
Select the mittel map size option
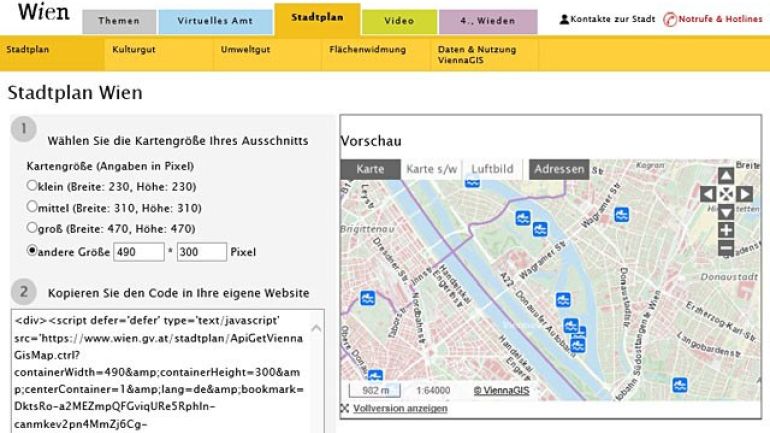(32, 206)
